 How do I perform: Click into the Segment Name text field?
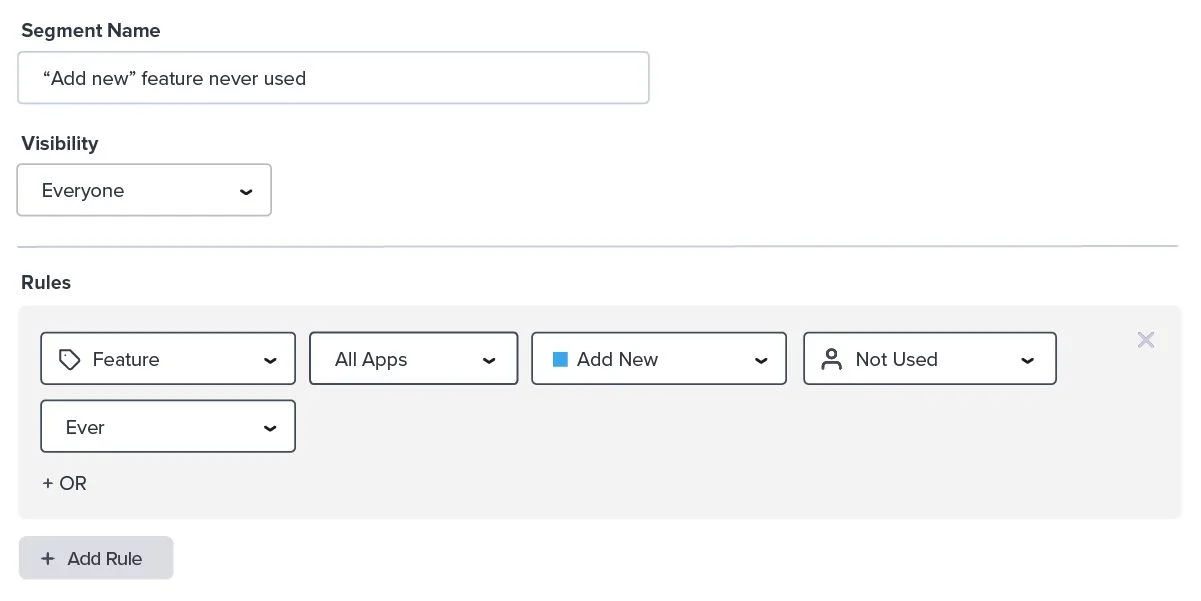click(333, 78)
